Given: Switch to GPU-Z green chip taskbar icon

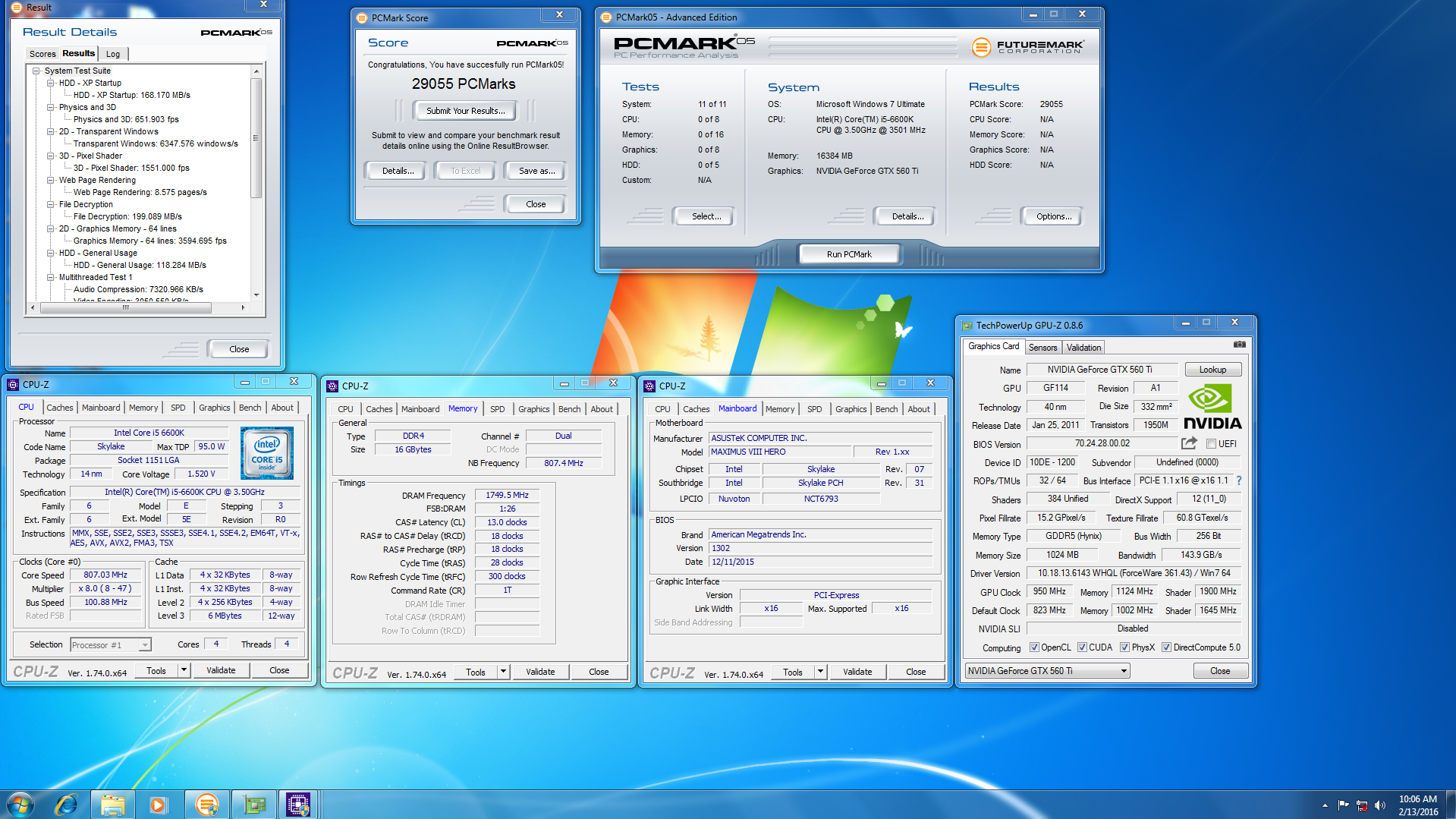Looking at the screenshot, I should (x=253, y=804).
